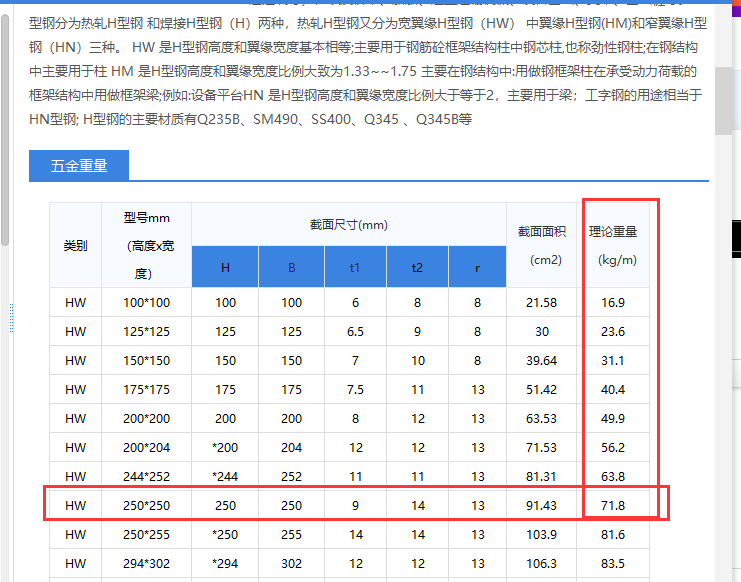Screen dimensions: 741x582
Task: Click weight value 71.8
Action: click(x=613, y=505)
